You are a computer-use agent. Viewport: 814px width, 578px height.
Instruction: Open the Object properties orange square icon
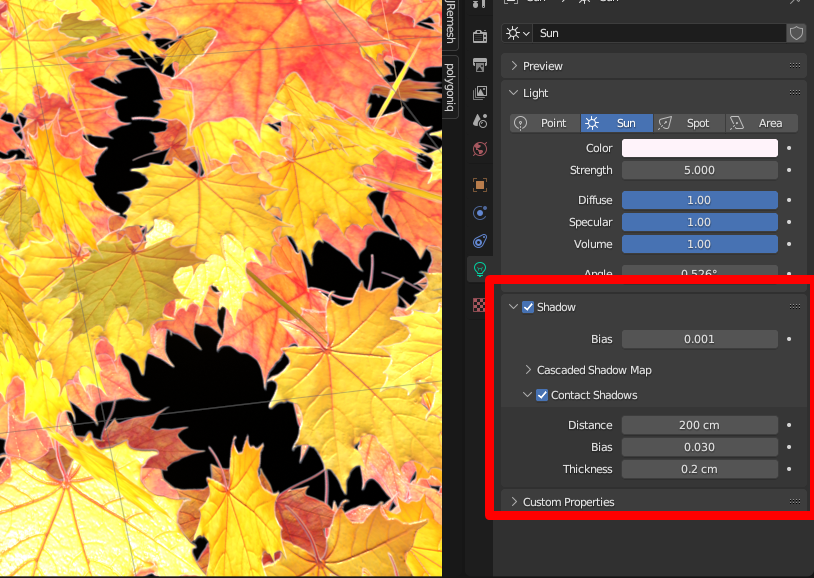480,185
